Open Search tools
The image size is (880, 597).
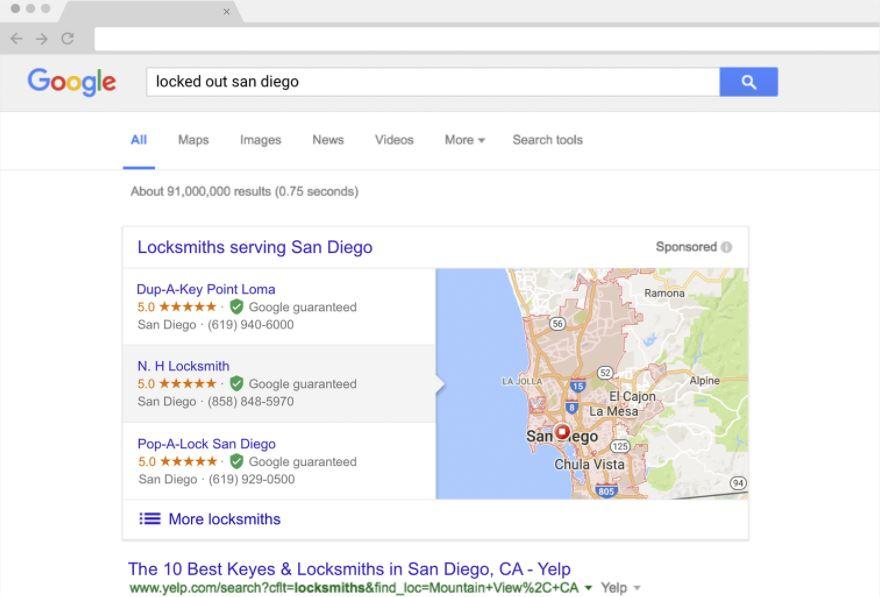[548, 140]
